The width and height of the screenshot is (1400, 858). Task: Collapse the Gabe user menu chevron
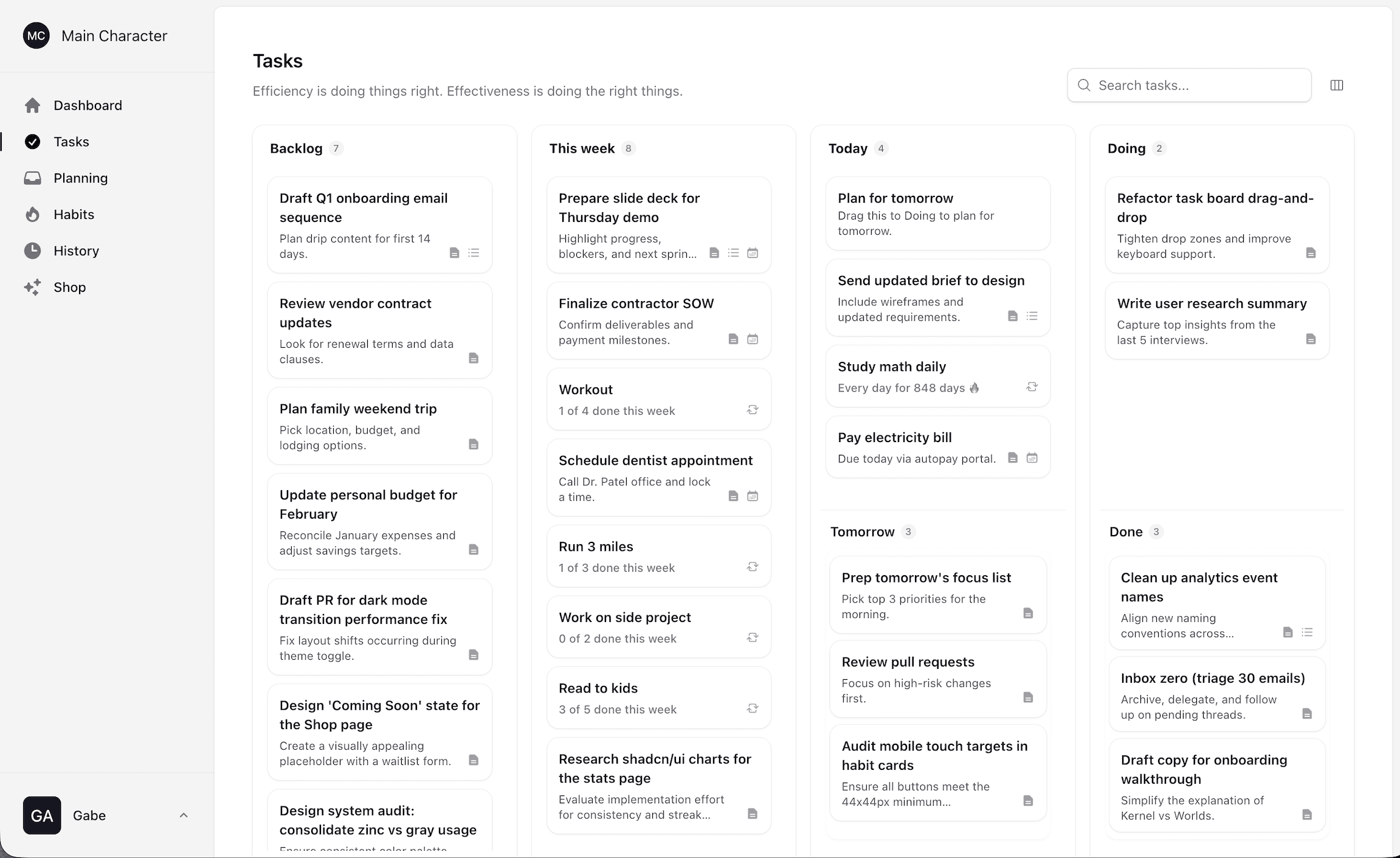pyautogui.click(x=184, y=815)
